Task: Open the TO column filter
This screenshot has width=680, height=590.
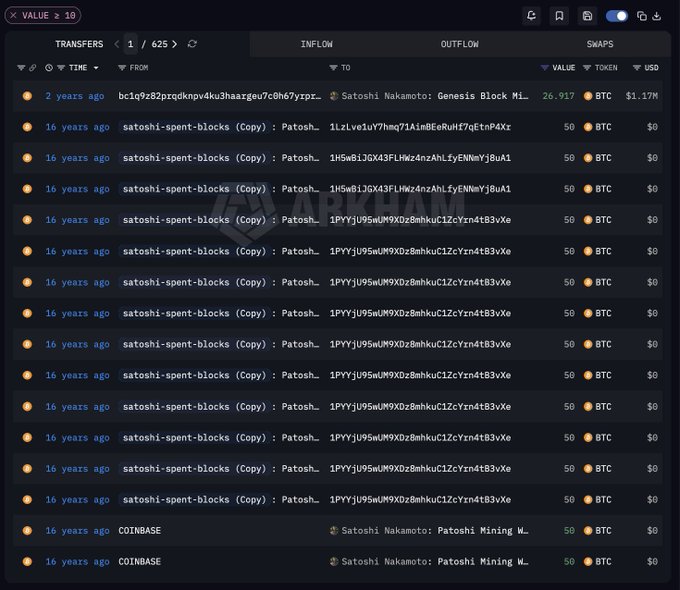Action: (x=333, y=68)
